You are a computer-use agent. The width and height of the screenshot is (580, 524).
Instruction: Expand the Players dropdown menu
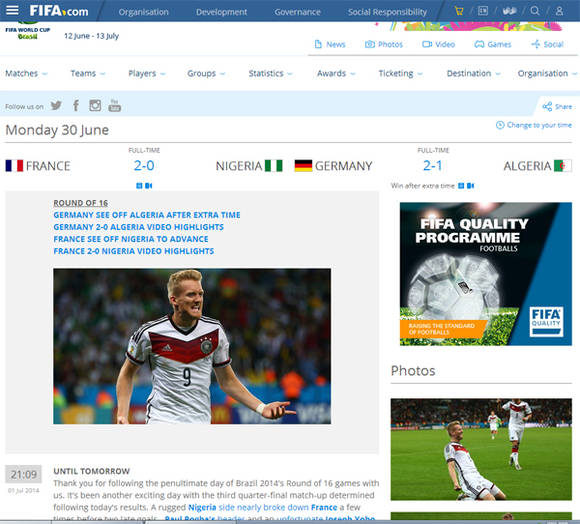tap(146, 74)
